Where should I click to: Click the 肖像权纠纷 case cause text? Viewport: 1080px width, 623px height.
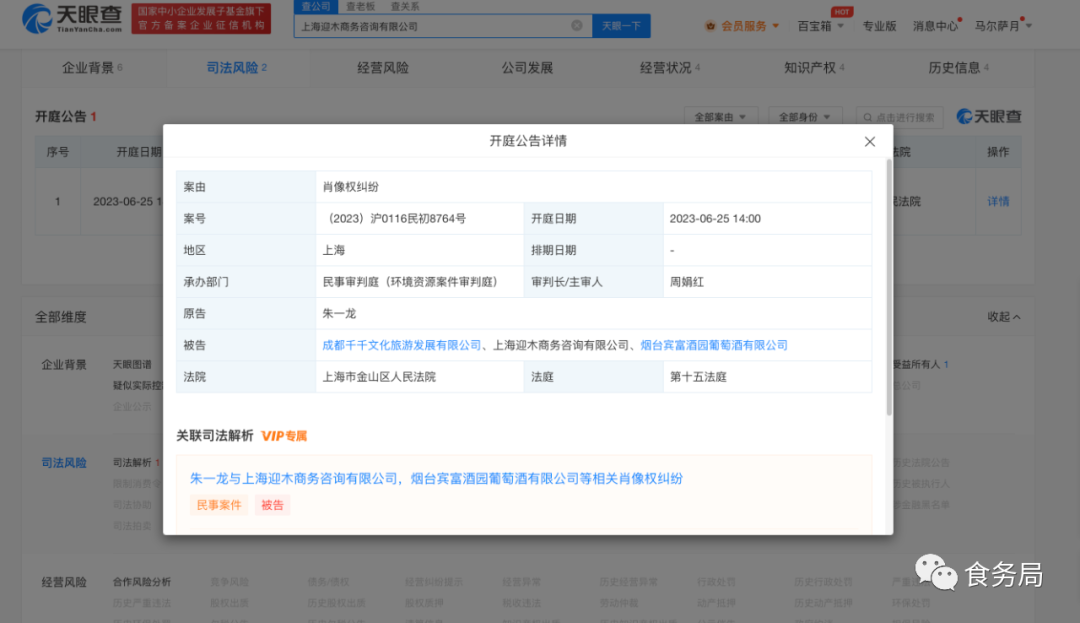pos(351,187)
